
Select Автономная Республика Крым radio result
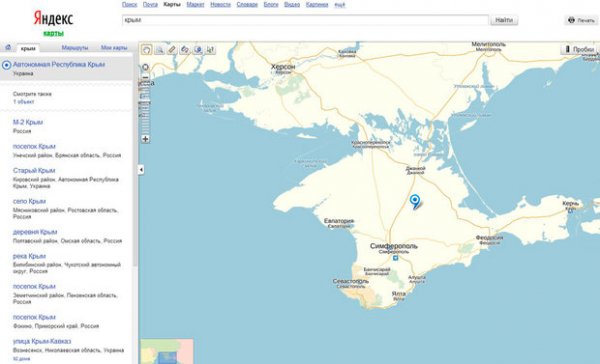[7, 65]
